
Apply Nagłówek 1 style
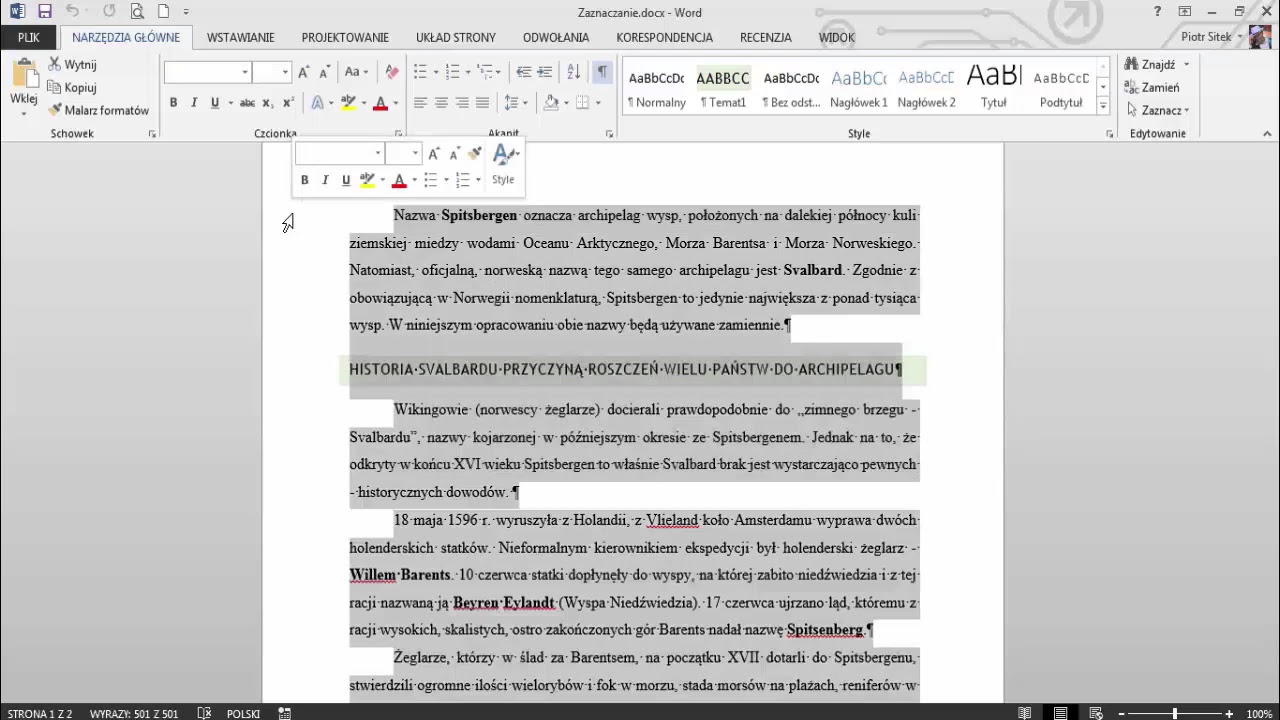[x=858, y=88]
